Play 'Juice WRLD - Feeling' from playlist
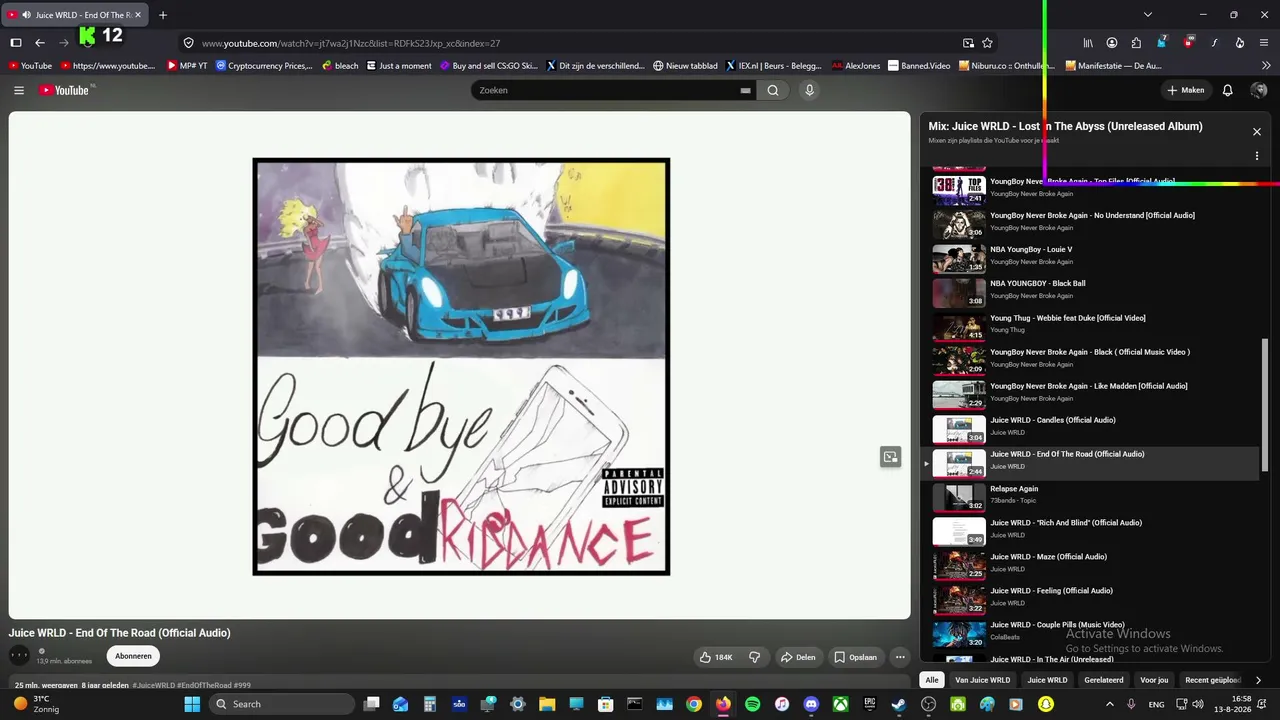Image resolution: width=1280 pixels, height=720 pixels. (1090, 598)
